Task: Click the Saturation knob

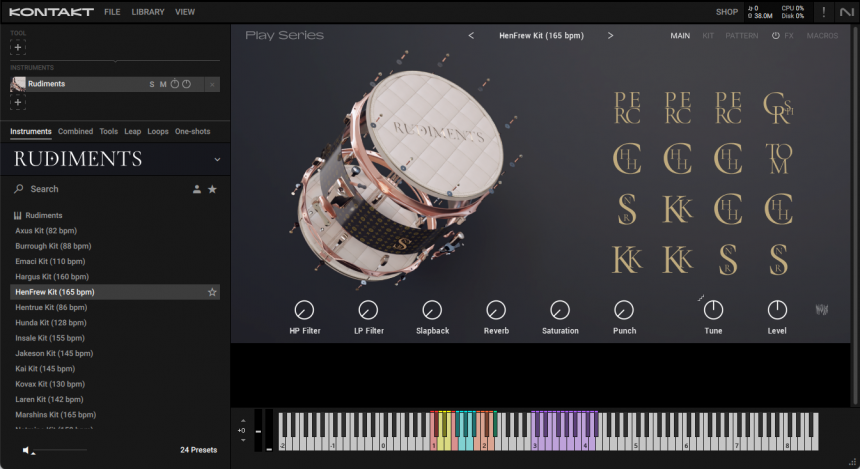Action: 560,310
